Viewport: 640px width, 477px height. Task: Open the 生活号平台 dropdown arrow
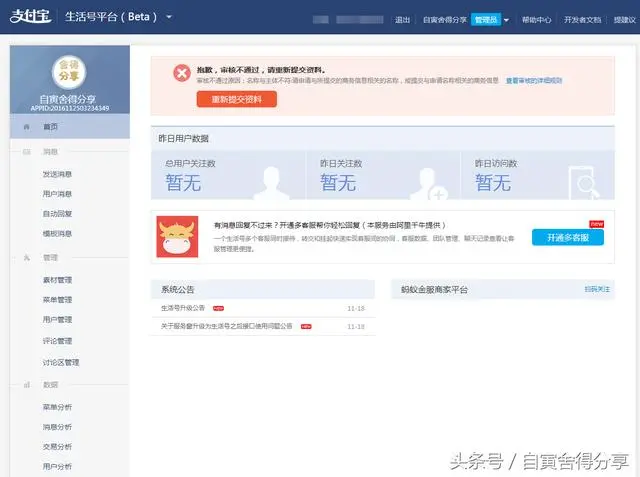point(169,17)
